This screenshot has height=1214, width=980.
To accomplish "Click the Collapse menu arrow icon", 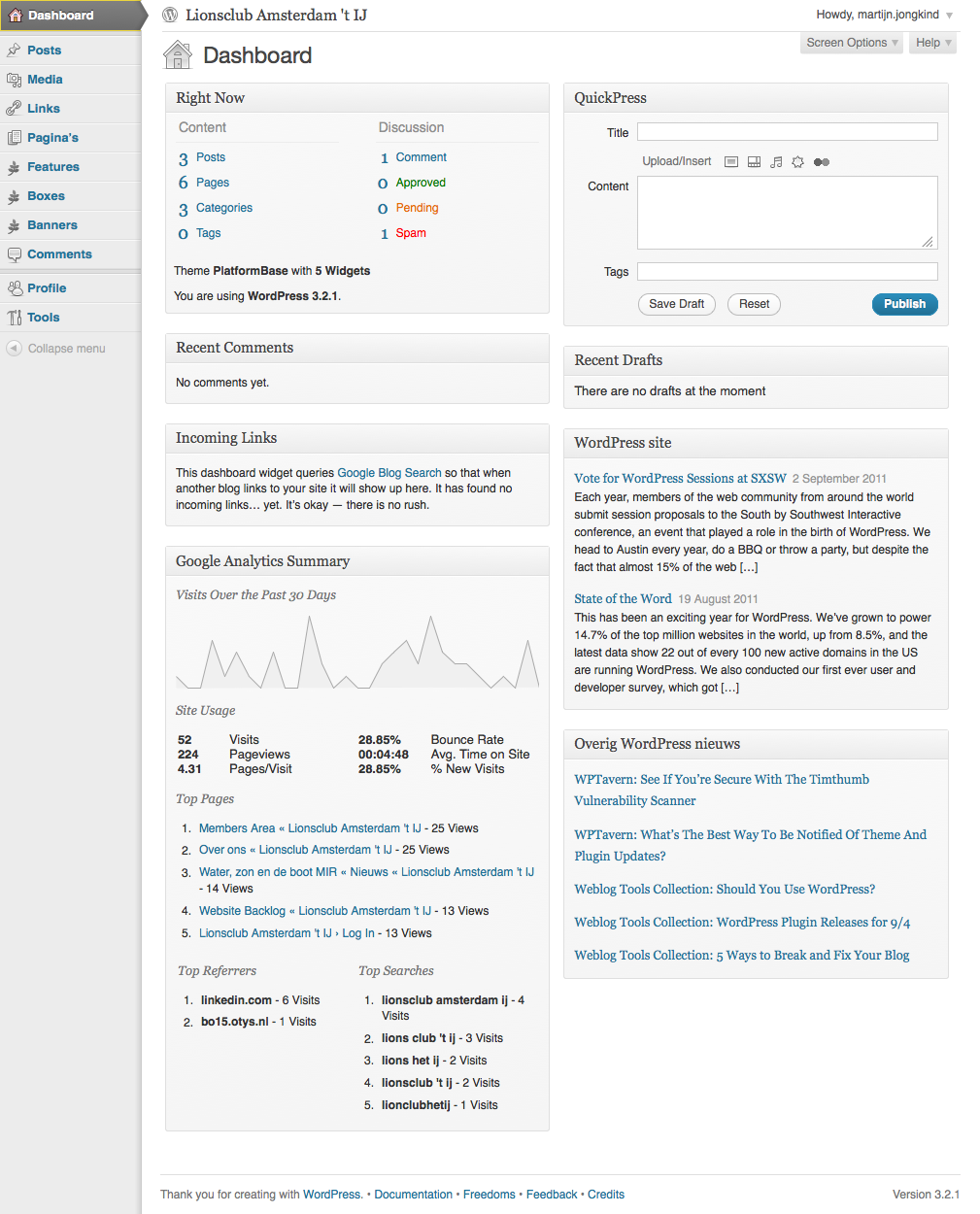I will 14,348.
